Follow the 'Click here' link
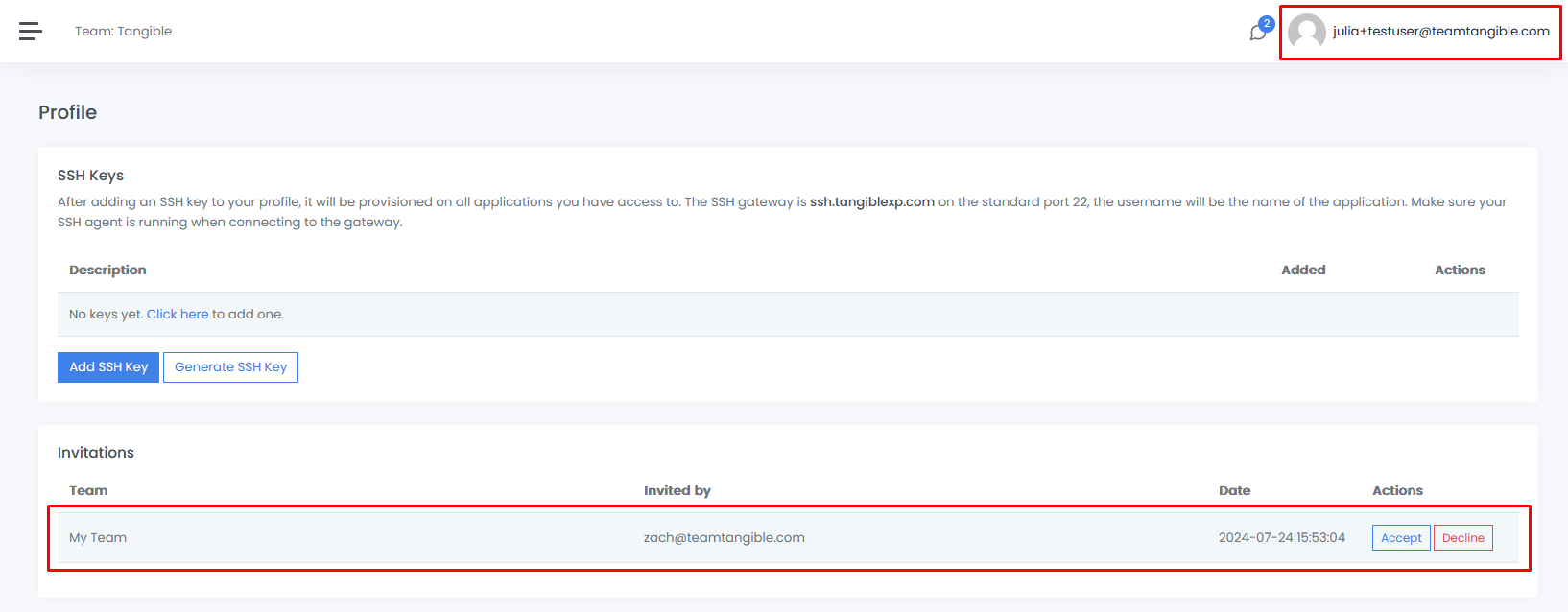The width and height of the screenshot is (1568, 612). (178, 315)
